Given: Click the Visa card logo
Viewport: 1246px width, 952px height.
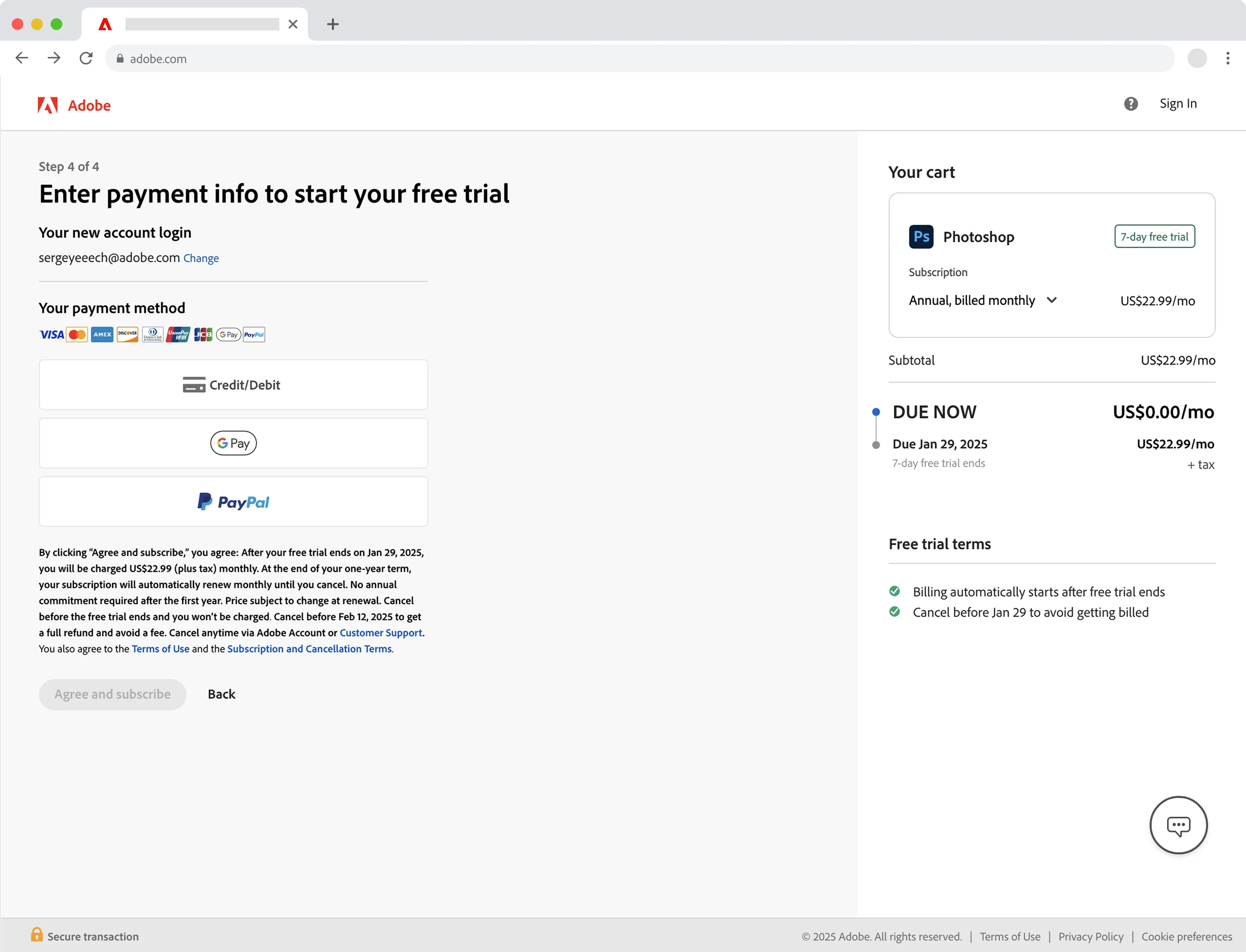Looking at the screenshot, I should pos(52,335).
